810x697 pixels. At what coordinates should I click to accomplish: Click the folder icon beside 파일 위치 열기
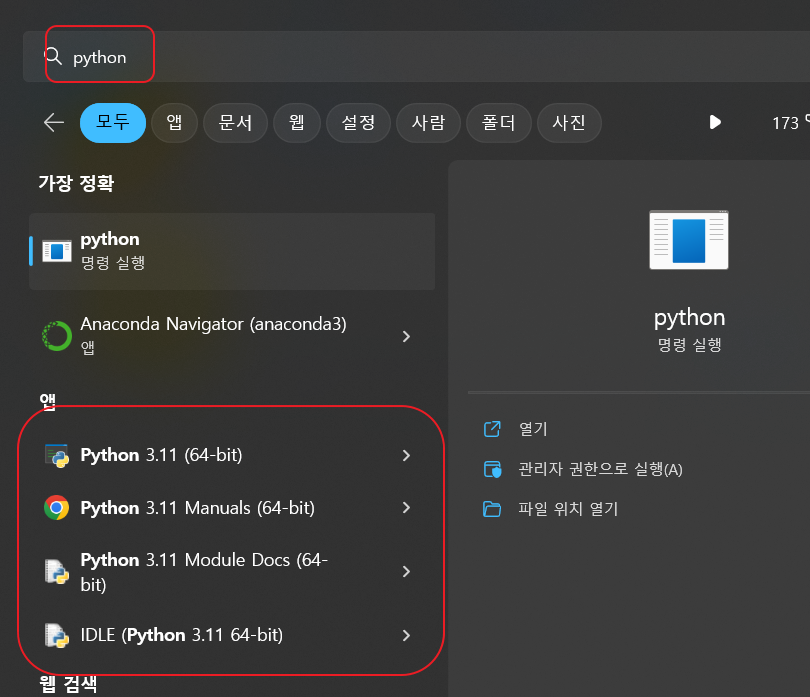pyautogui.click(x=492, y=509)
